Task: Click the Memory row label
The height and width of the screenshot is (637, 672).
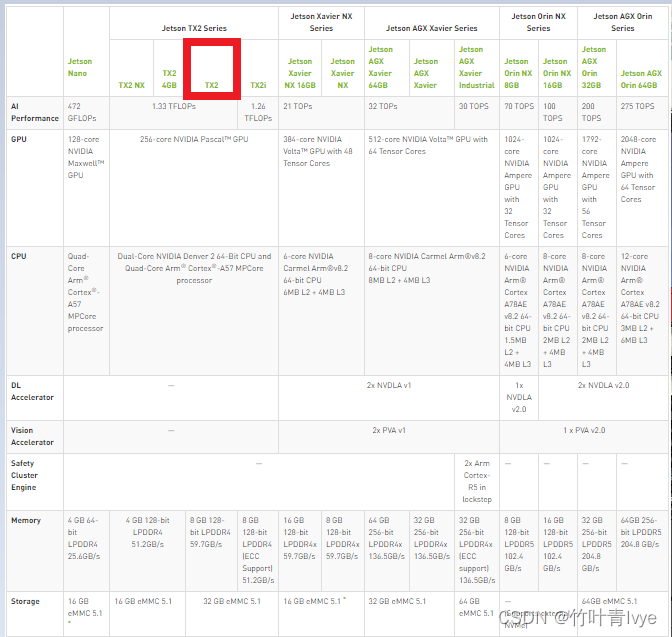Action: [x=26, y=520]
